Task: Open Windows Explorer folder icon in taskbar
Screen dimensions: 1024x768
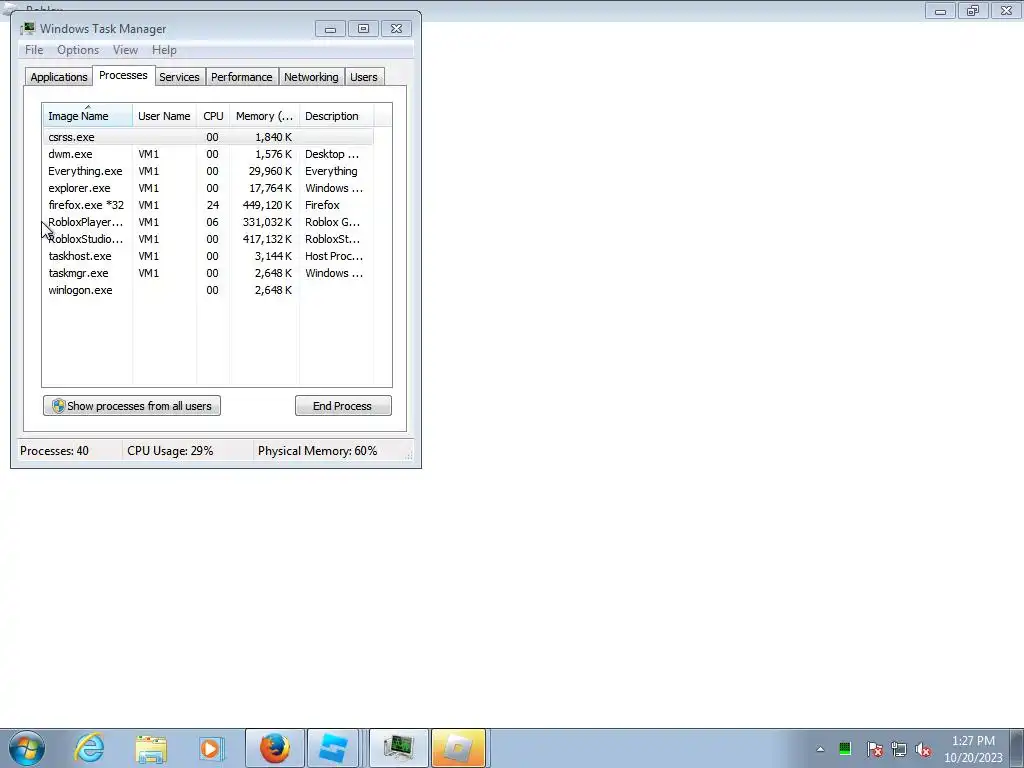Action: tap(151, 748)
